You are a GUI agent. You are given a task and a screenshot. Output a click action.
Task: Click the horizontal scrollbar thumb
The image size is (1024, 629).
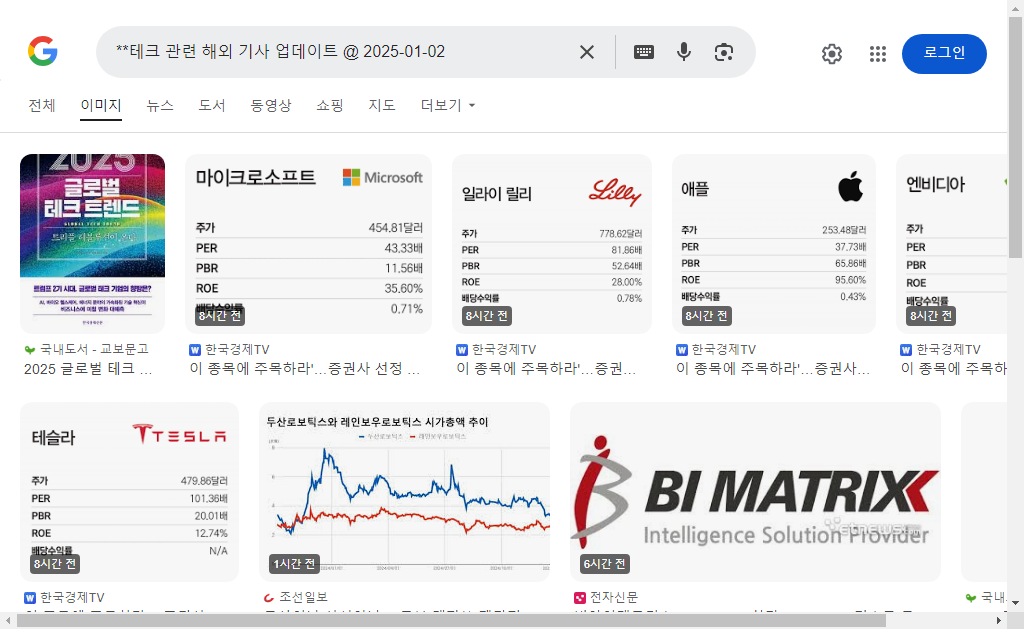coord(451,620)
